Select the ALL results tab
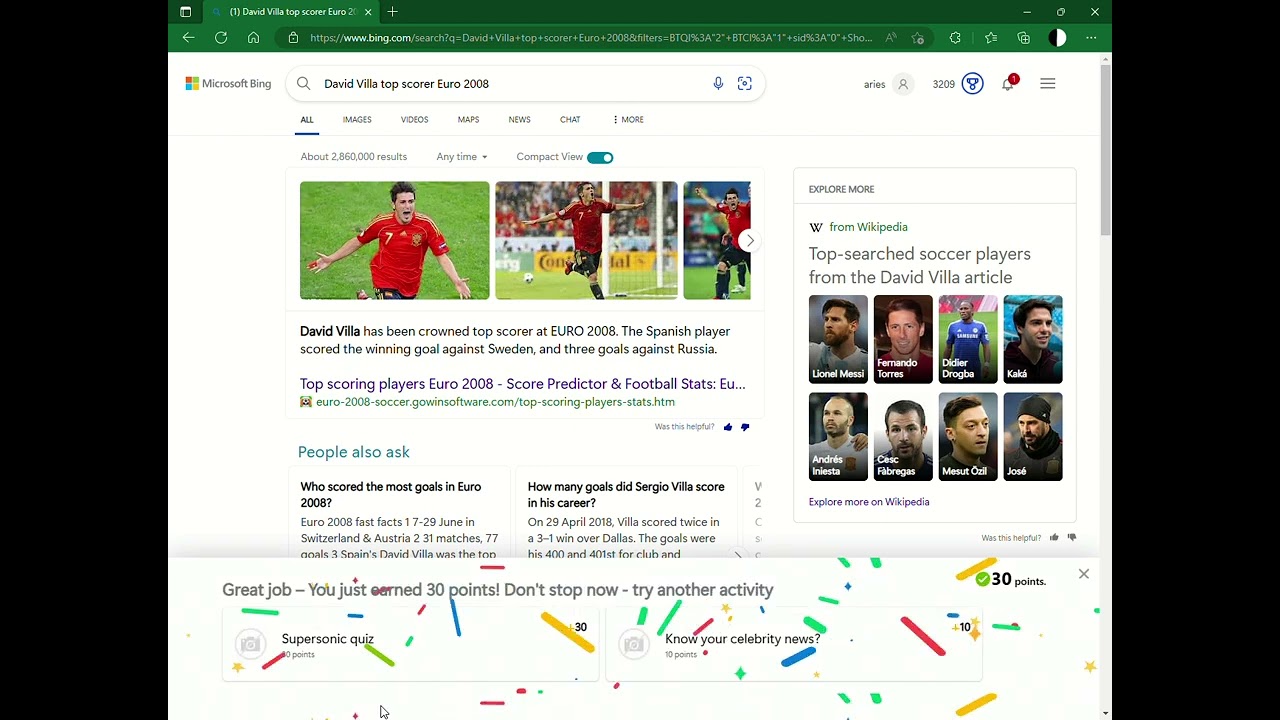This screenshot has height=720, width=1280. click(x=307, y=120)
